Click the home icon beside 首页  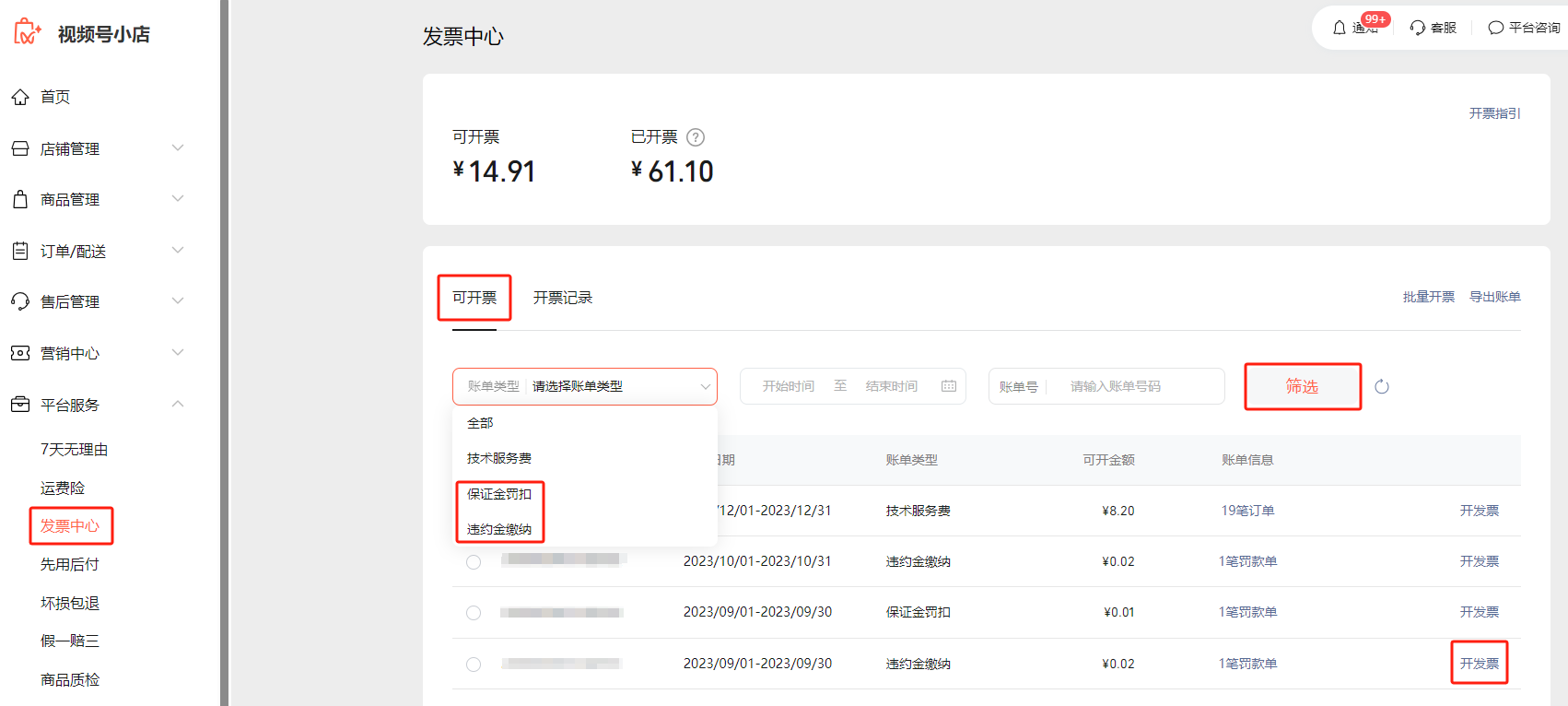point(20,97)
